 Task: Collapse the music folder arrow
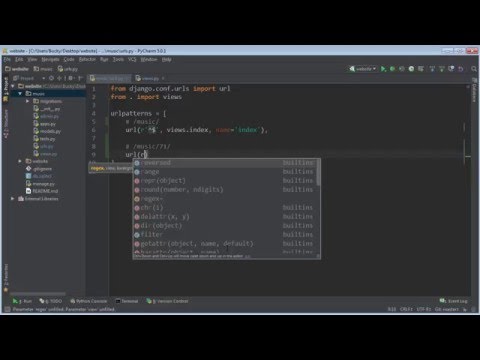(x=20, y=94)
